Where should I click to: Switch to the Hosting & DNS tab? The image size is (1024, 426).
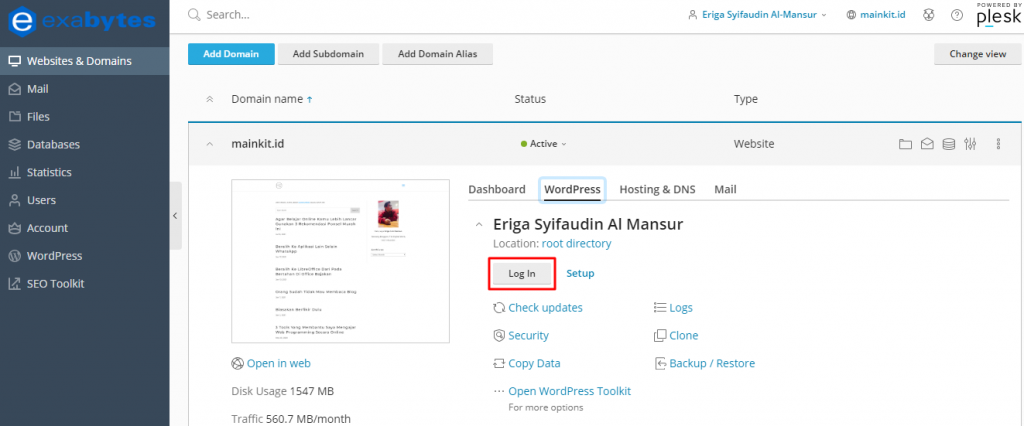[x=658, y=189]
